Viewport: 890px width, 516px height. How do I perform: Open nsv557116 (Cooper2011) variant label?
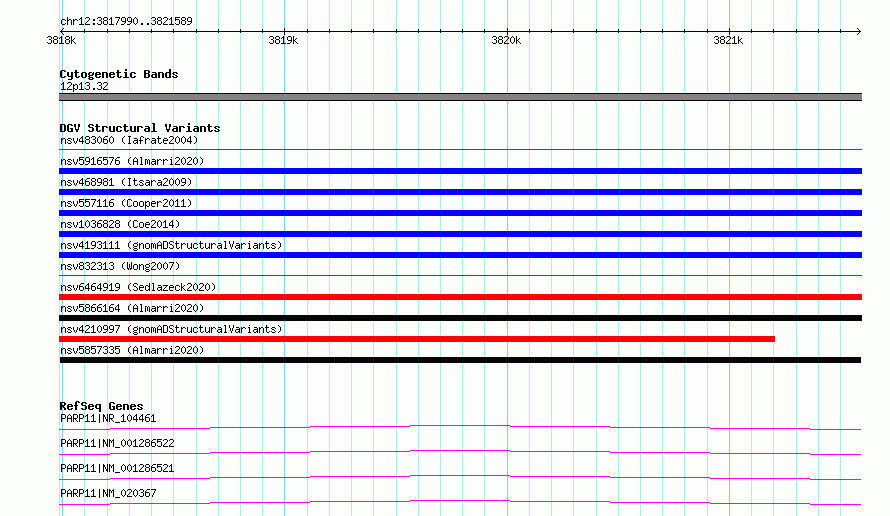click(126, 203)
